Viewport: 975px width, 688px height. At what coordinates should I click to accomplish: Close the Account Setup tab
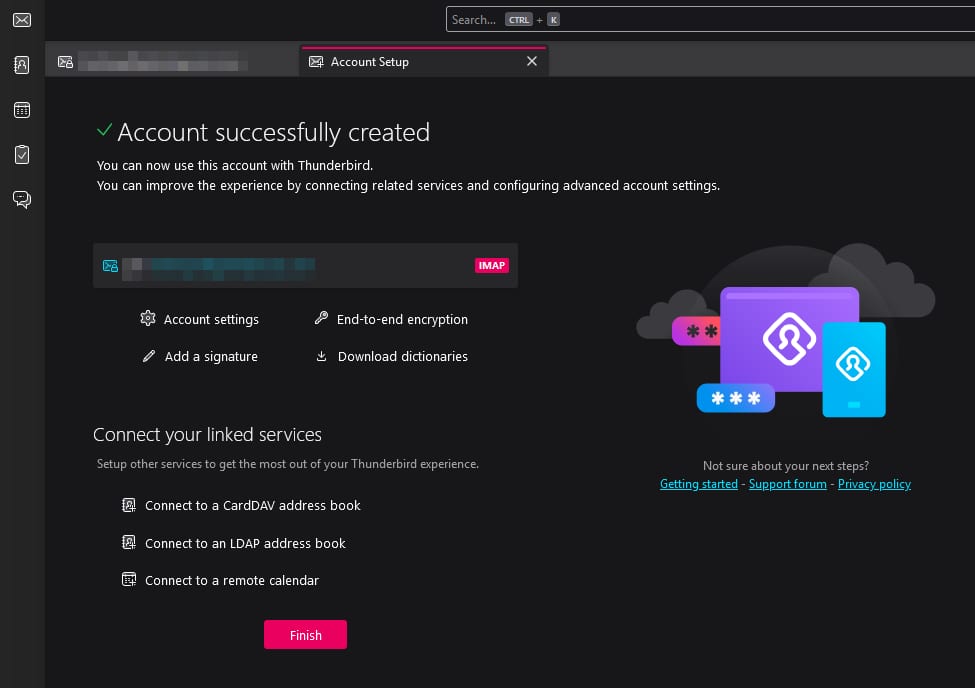[x=532, y=62]
